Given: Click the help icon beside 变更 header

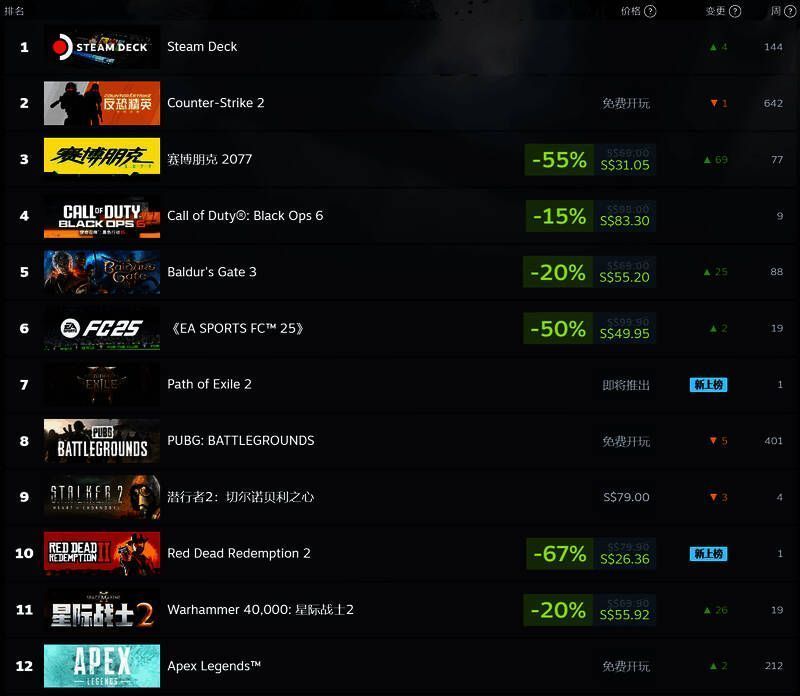Looking at the screenshot, I should tap(735, 11).
